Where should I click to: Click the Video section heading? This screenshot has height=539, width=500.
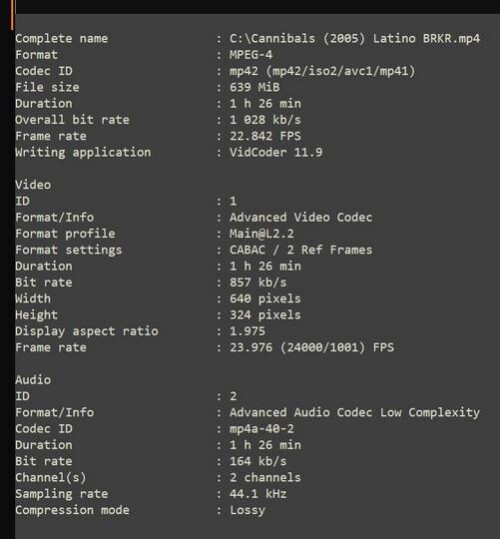tap(33, 185)
